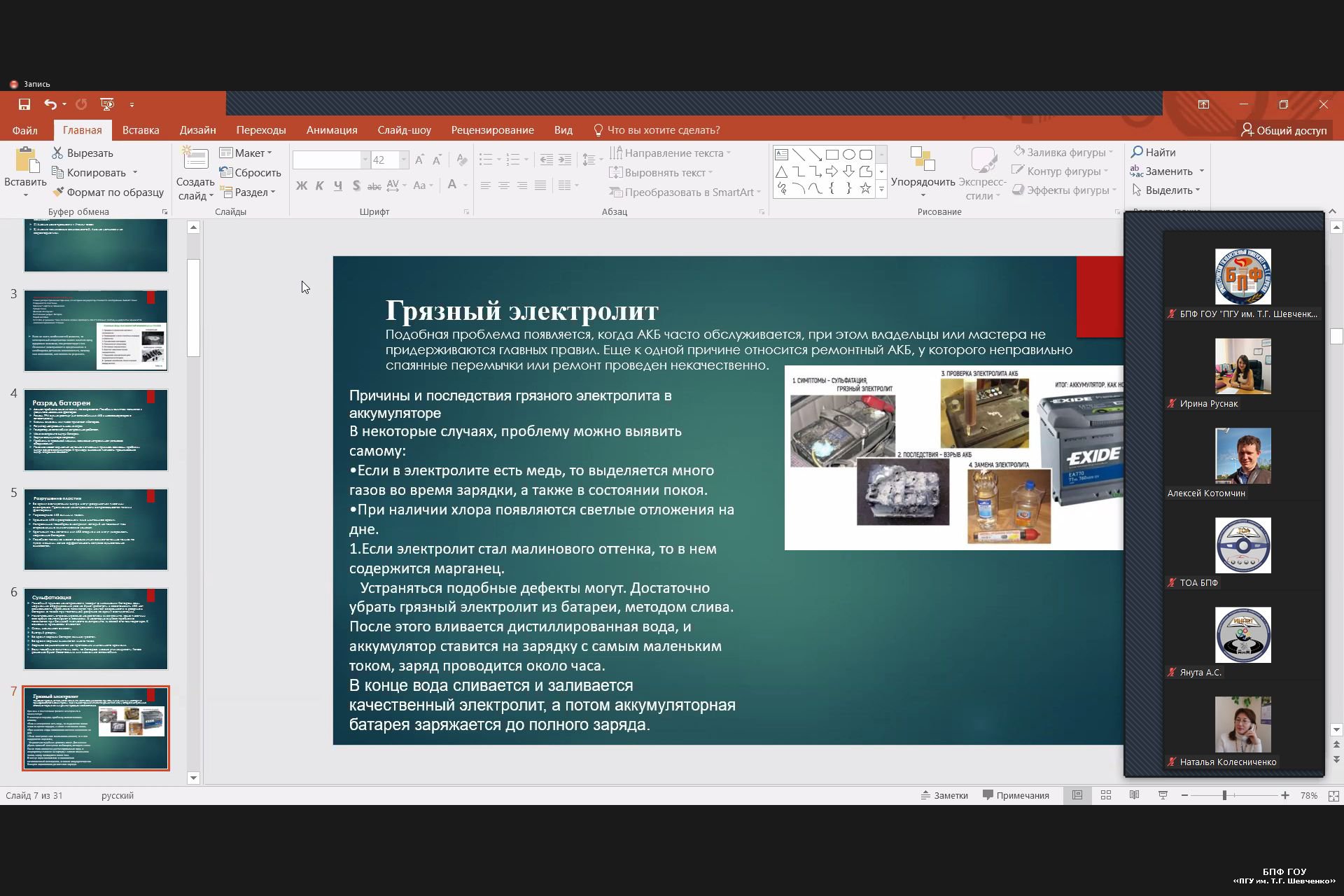The height and width of the screenshot is (896, 1344).
Task: Open the font size dropdown showing 42
Action: tap(403, 160)
